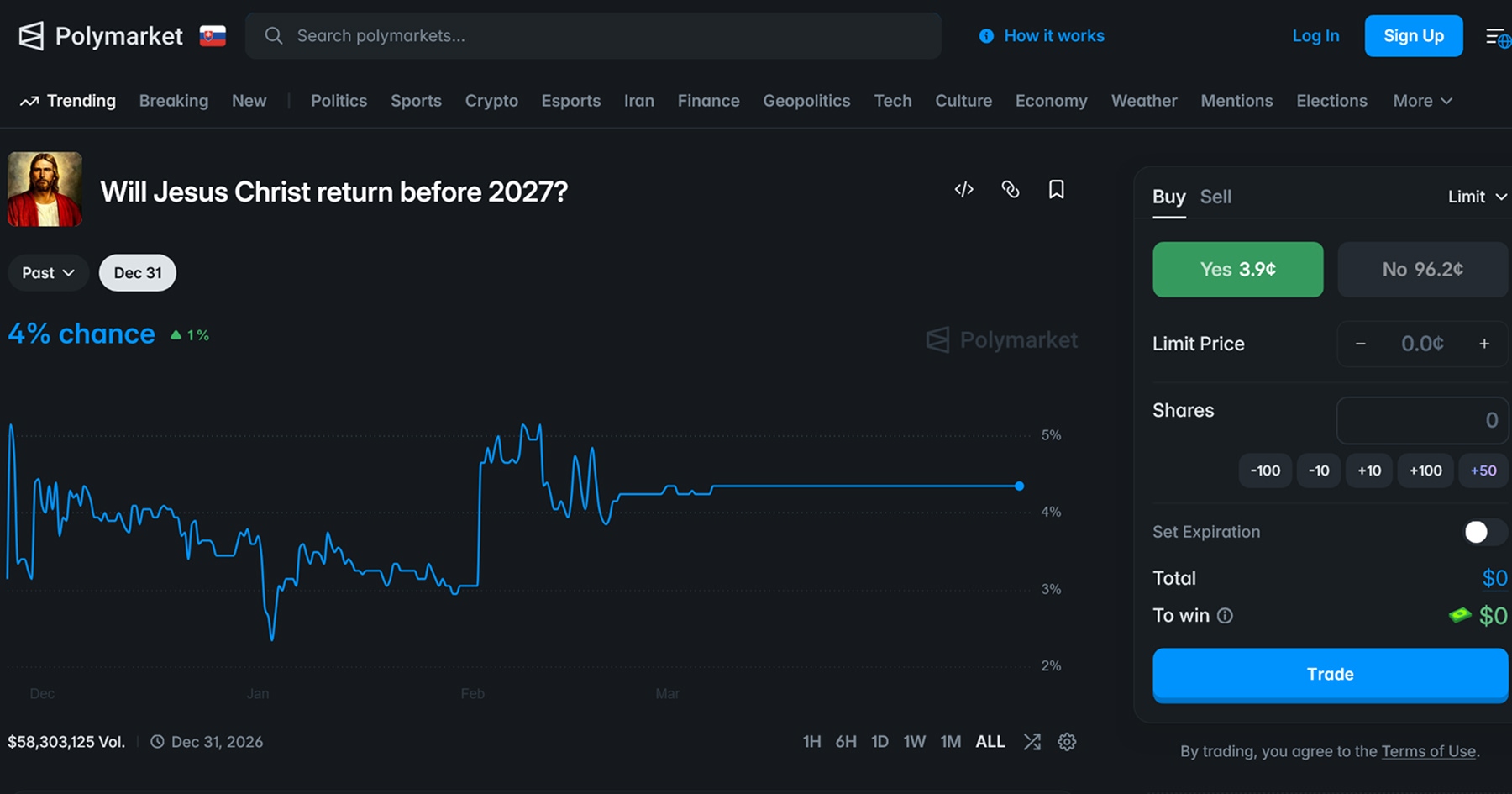Open the language menu icon at top right
This screenshot has height=794, width=1512.
coord(1497,37)
